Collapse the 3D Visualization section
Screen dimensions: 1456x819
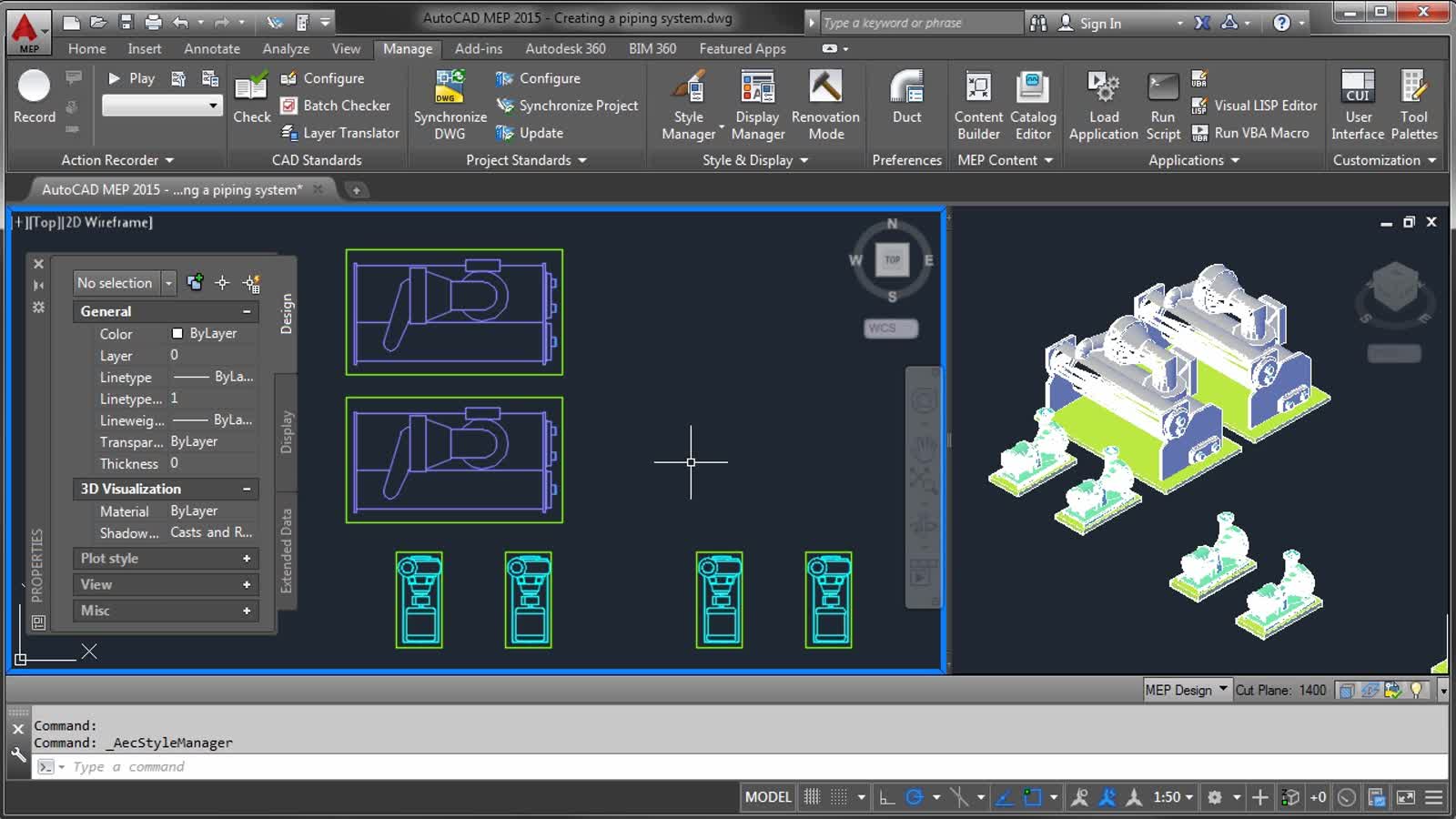point(247,489)
